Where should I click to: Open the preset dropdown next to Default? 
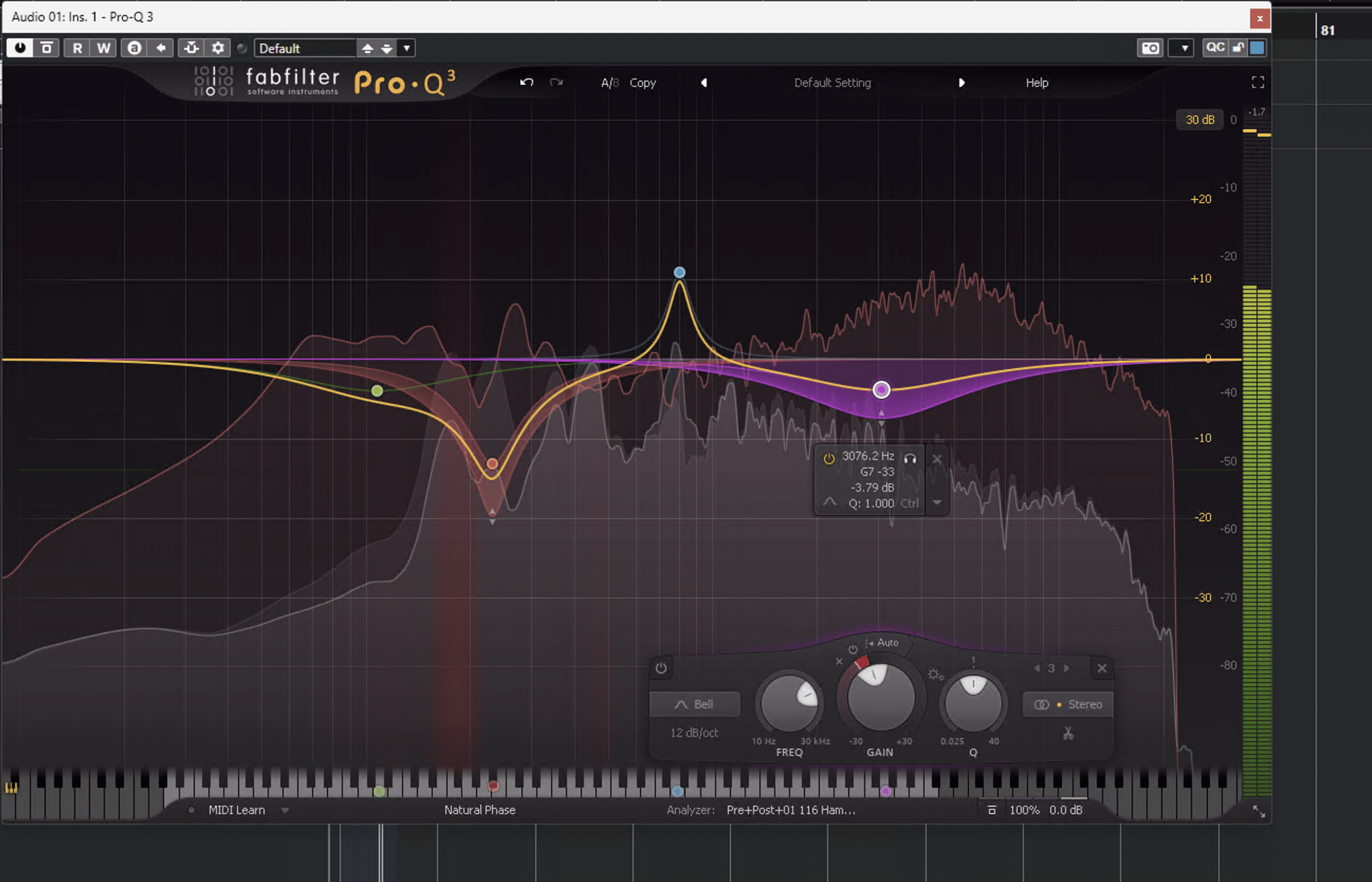pyautogui.click(x=406, y=48)
